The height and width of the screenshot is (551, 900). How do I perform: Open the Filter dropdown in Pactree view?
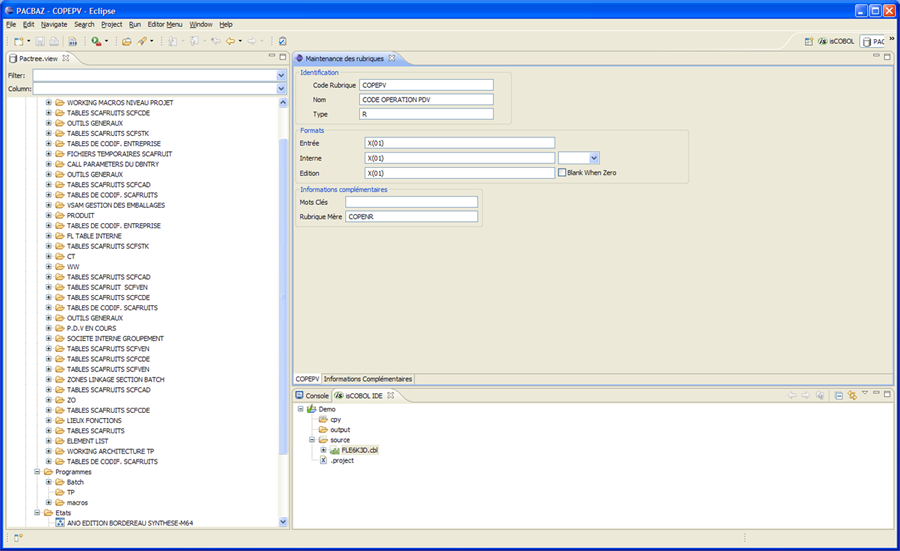pyautogui.click(x=282, y=75)
